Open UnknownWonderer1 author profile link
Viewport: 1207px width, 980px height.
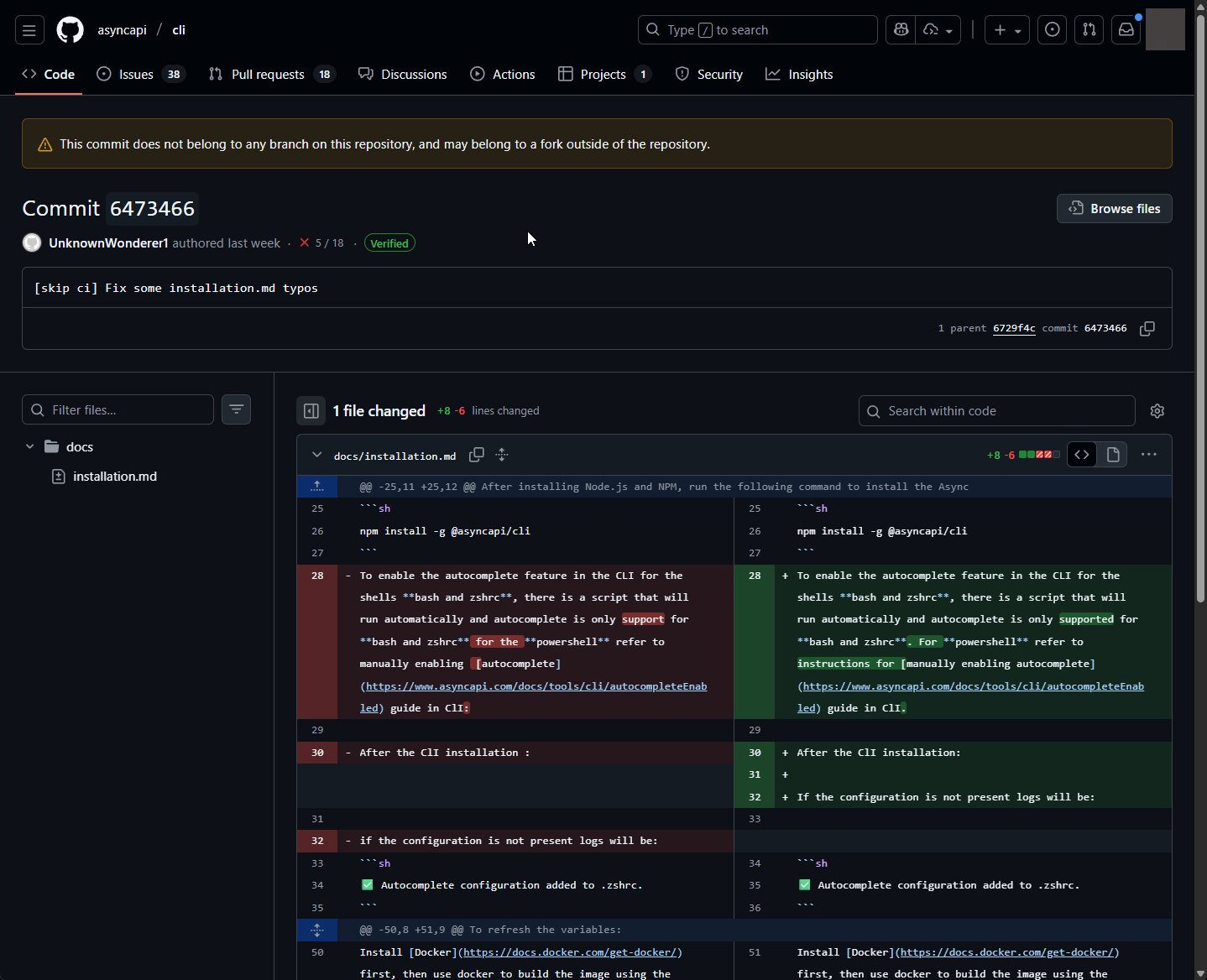coord(109,243)
